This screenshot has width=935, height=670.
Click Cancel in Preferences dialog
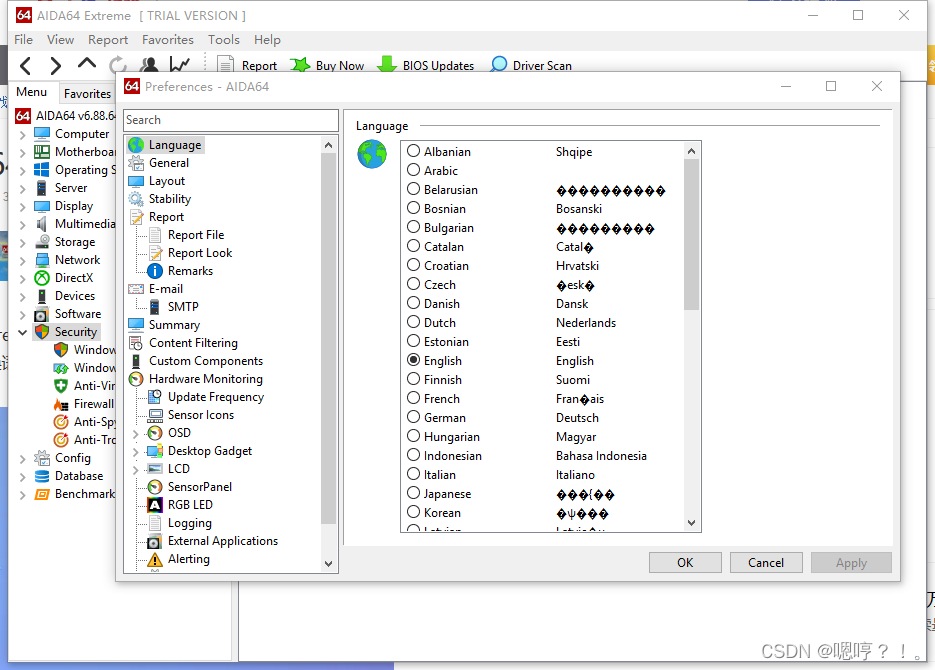(766, 563)
